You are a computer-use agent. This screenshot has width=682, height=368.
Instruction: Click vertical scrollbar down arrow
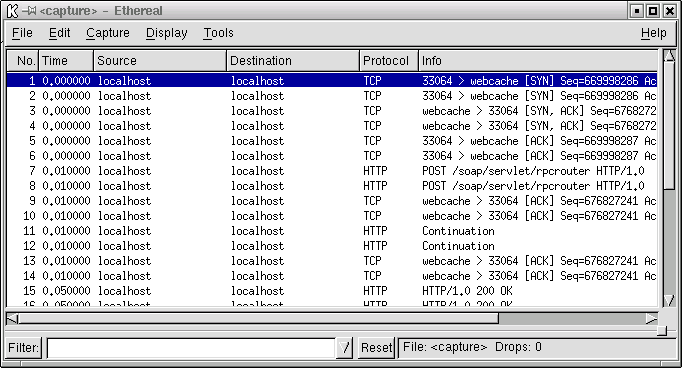point(669,300)
